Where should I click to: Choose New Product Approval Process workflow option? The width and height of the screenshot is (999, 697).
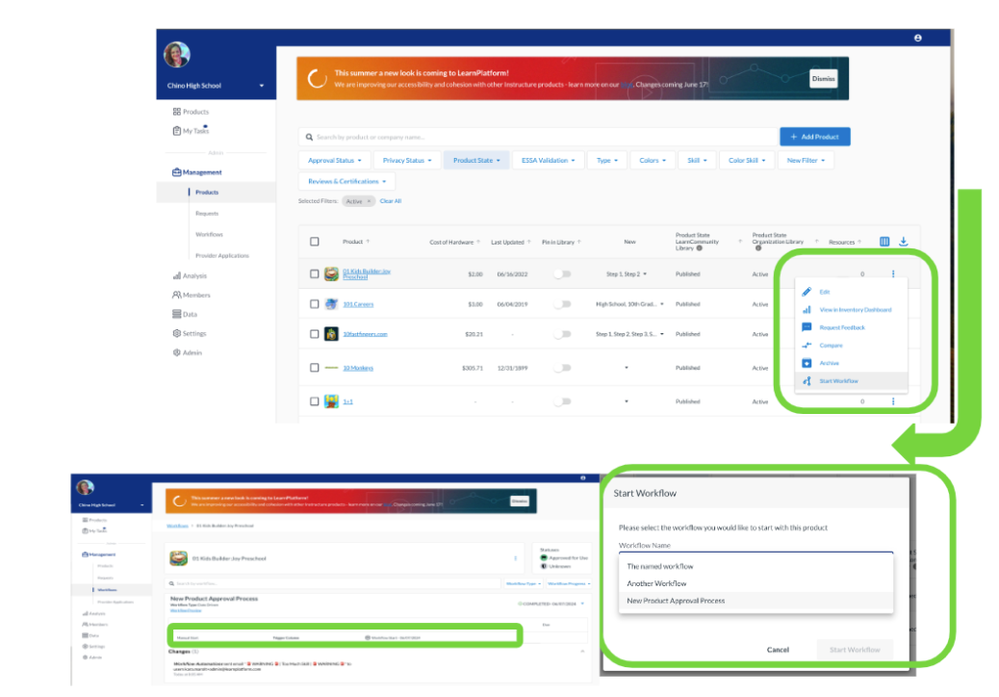tap(676, 601)
